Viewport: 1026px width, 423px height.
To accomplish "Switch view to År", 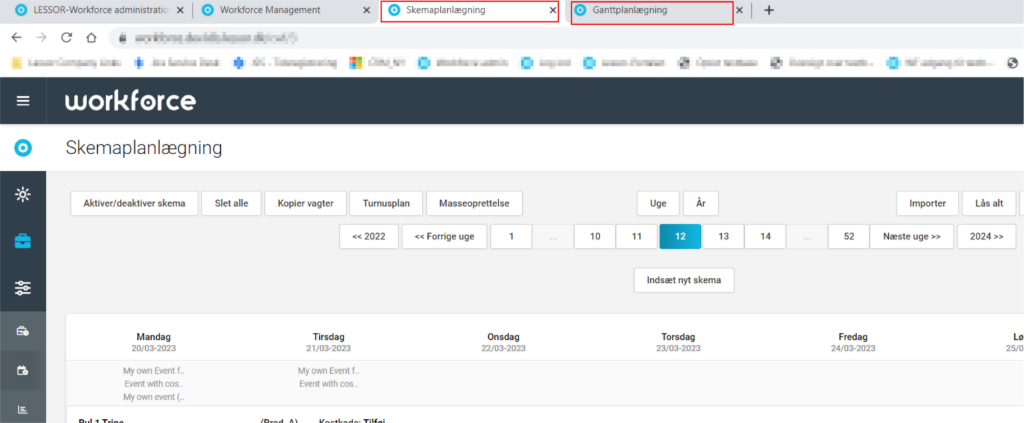I will (700, 203).
